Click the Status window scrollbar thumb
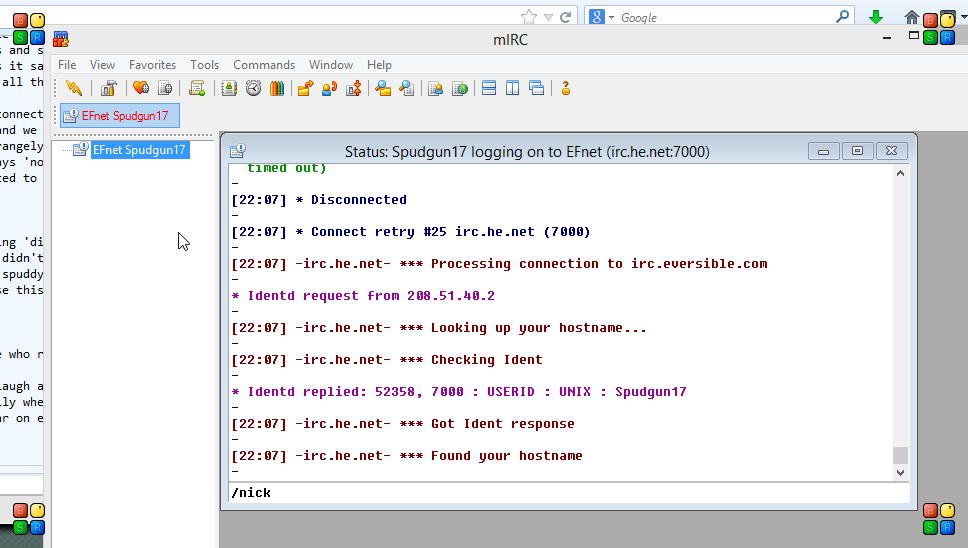The width and height of the screenshot is (968, 548). (900, 455)
